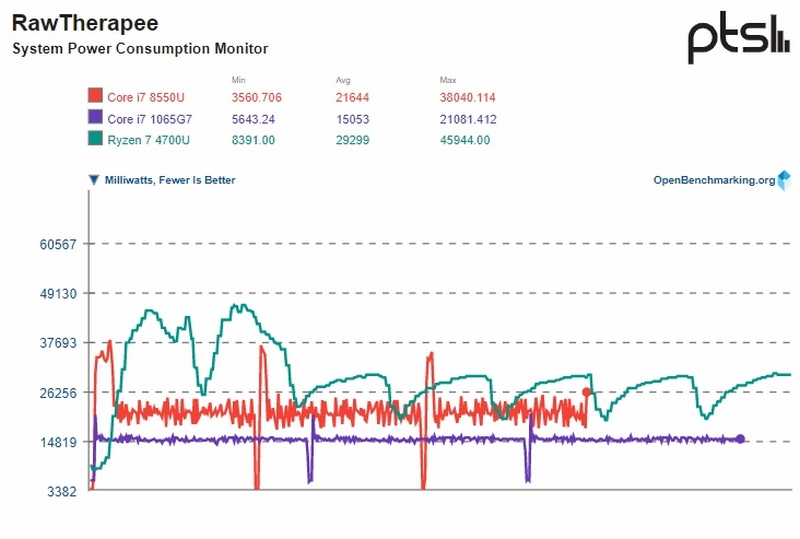Click the 5643.24 minimum value
Screen dimensions: 800x539
tap(253, 119)
